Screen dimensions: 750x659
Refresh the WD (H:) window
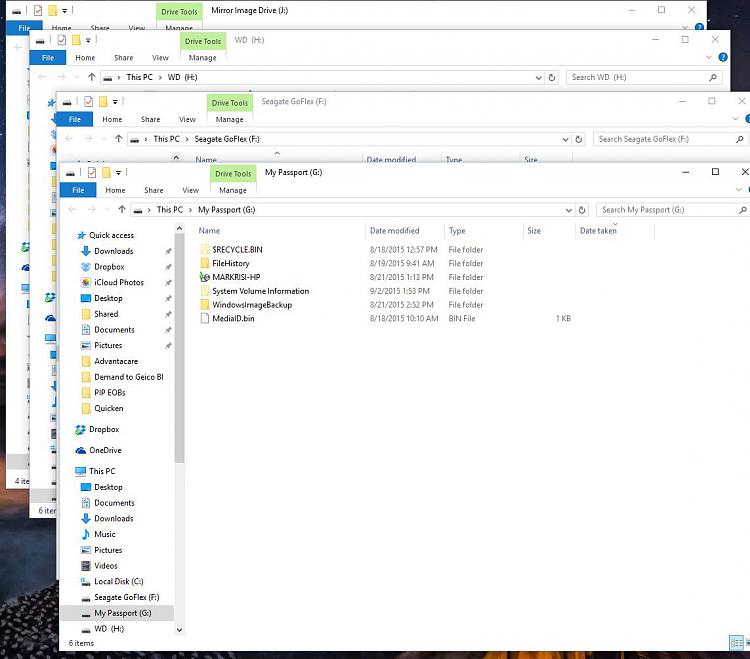(x=552, y=77)
